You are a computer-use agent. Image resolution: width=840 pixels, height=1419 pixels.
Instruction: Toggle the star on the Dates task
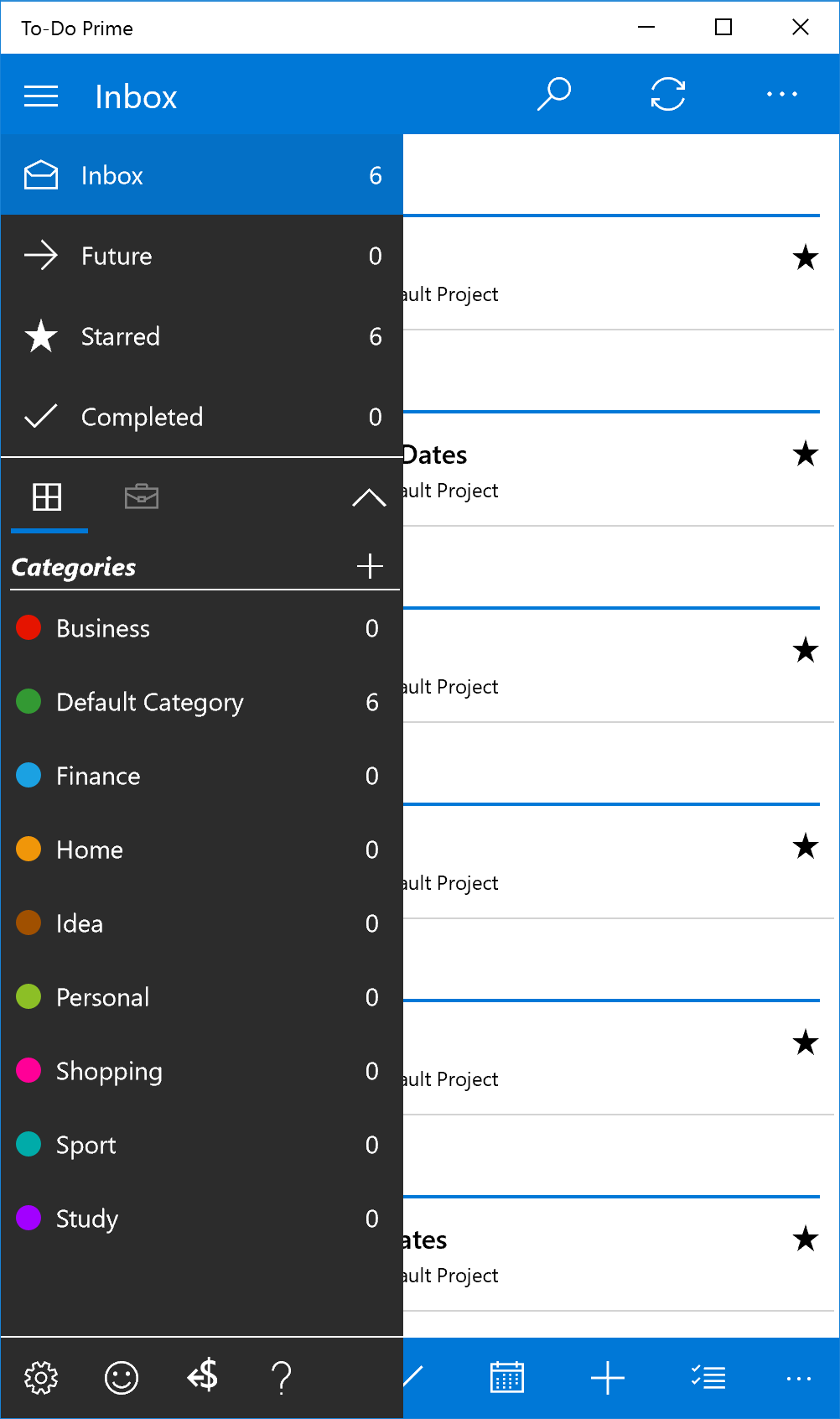805,455
